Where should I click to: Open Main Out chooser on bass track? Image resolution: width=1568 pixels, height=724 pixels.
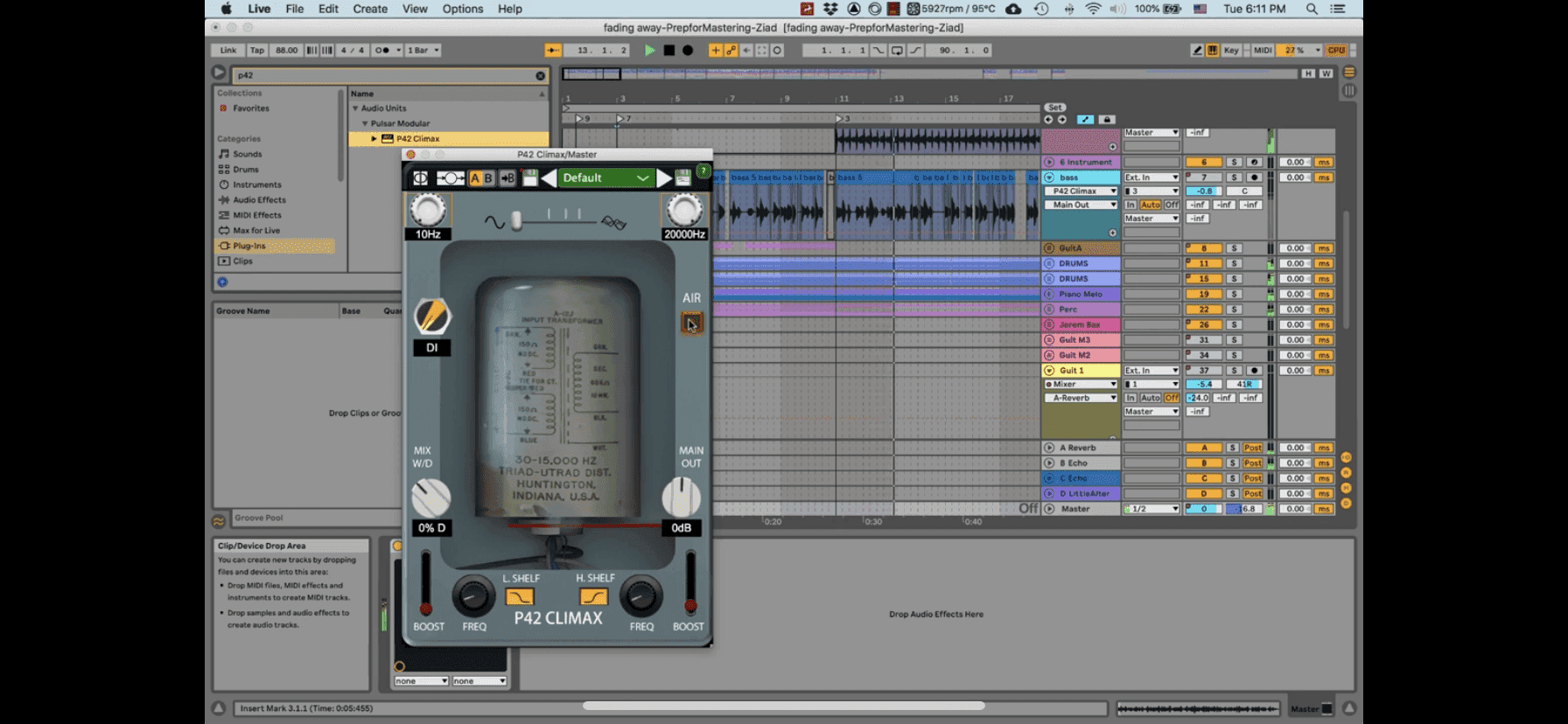pos(1081,205)
